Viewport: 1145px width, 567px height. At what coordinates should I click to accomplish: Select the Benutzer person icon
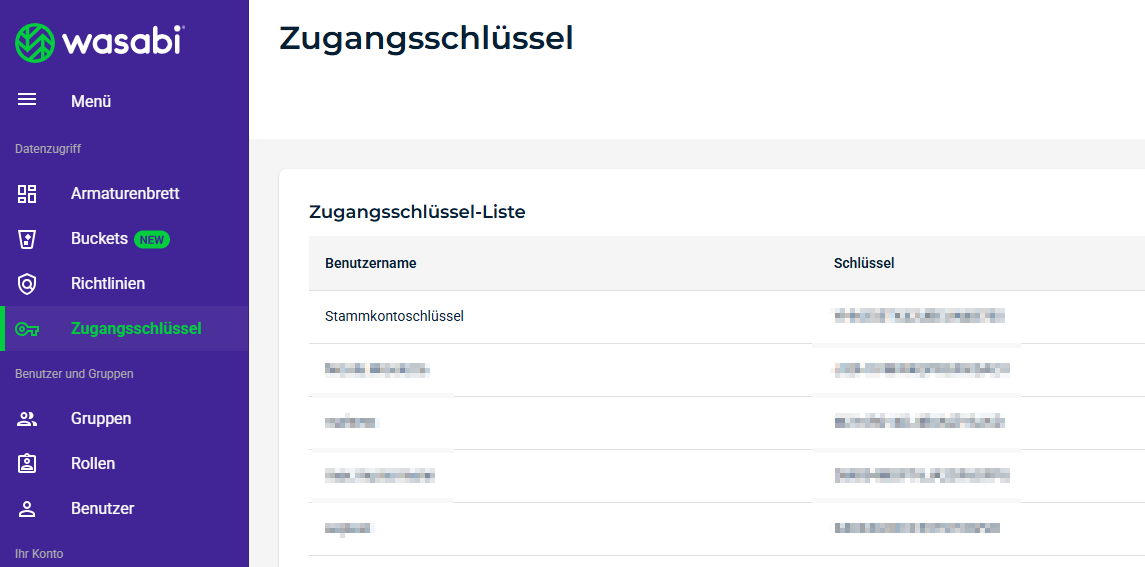[x=27, y=509]
